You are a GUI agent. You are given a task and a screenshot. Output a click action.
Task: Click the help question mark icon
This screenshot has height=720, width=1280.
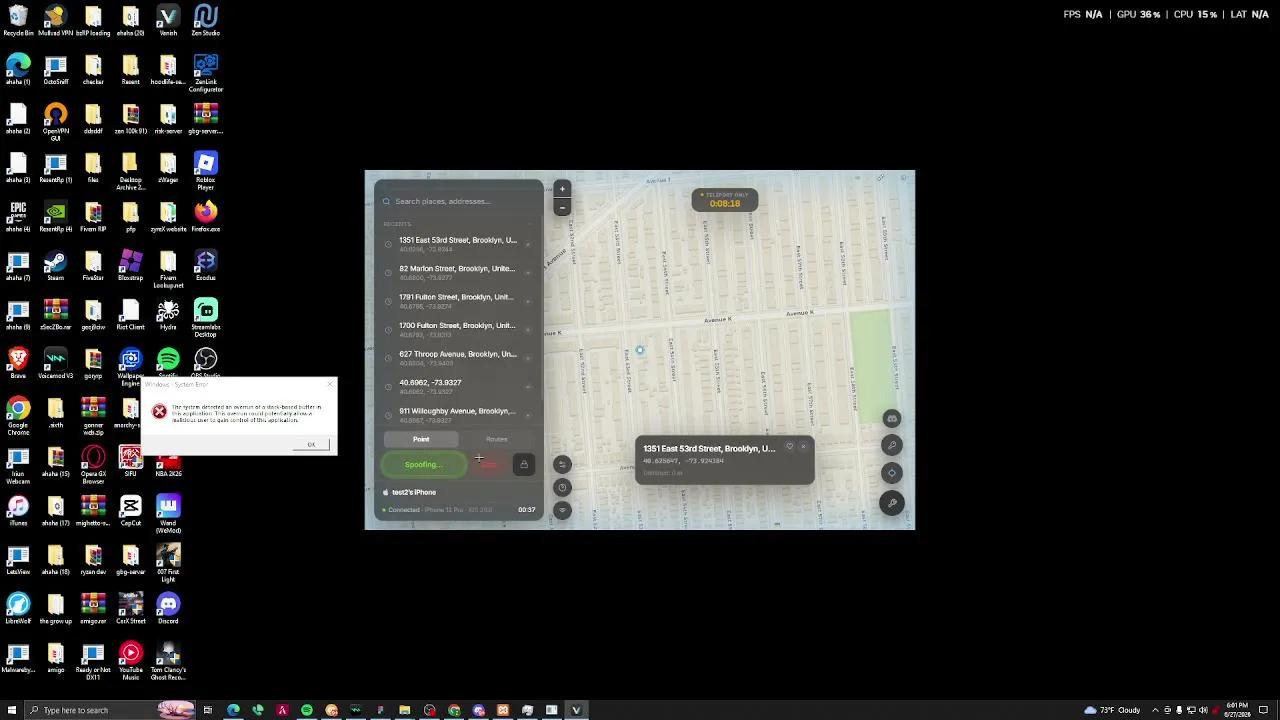click(x=562, y=487)
